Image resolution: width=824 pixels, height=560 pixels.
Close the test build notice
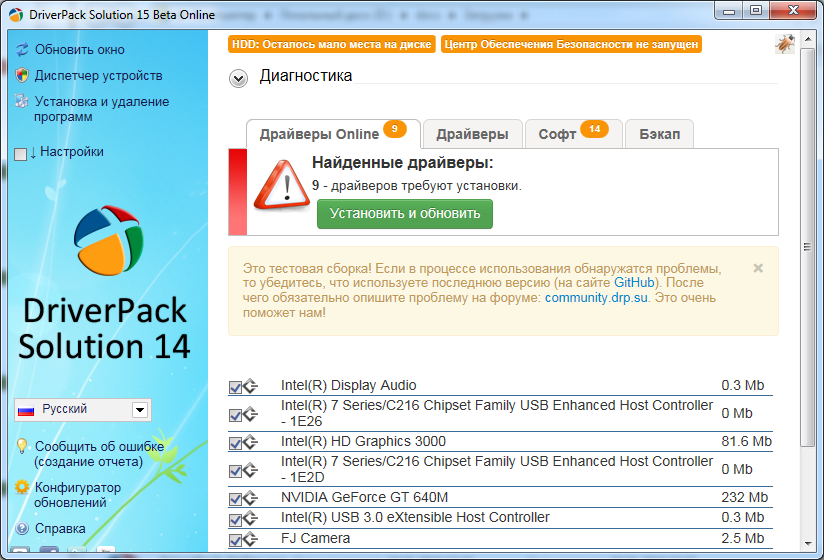[758, 268]
